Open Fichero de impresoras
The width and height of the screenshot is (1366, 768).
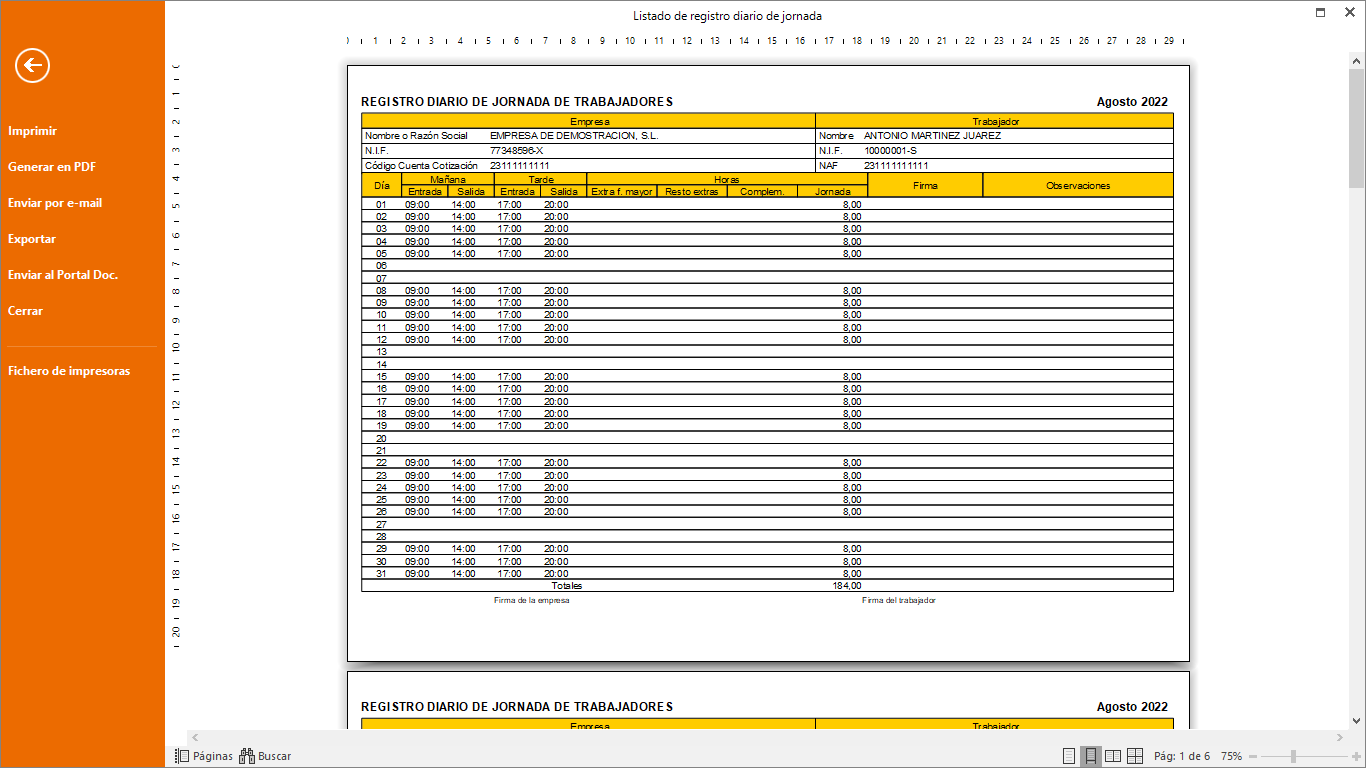coord(69,371)
